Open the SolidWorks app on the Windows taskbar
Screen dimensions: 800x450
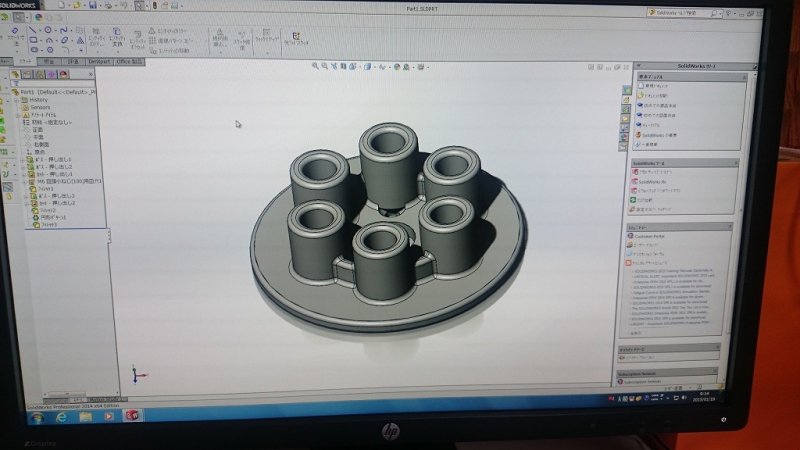[133, 416]
